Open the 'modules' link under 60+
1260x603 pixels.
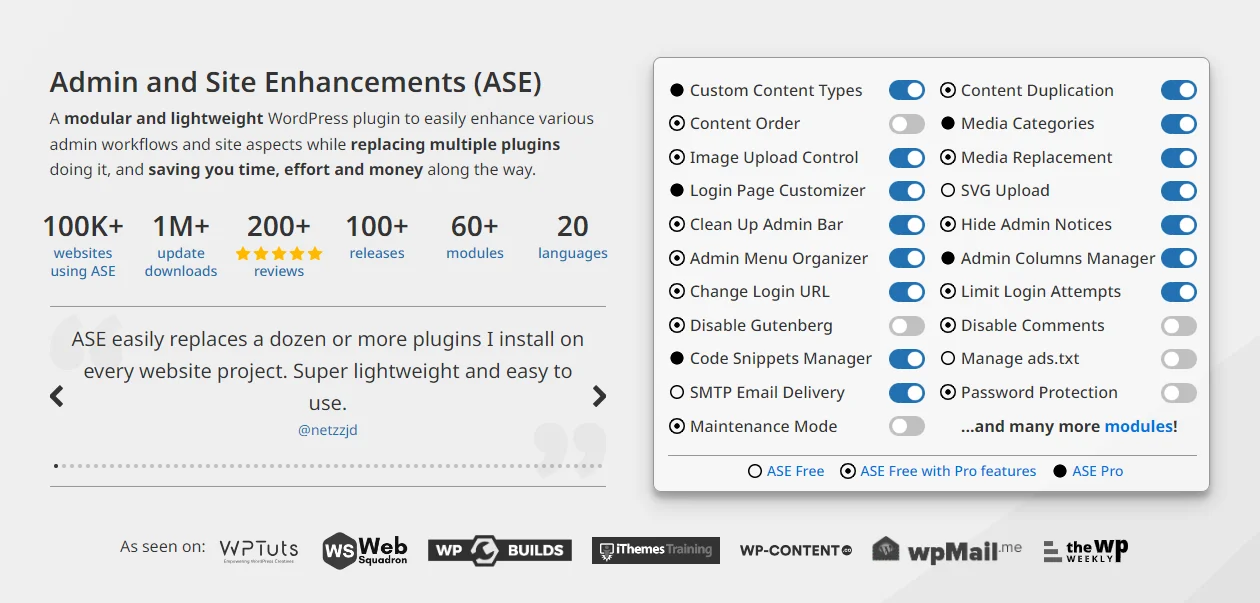[475, 253]
